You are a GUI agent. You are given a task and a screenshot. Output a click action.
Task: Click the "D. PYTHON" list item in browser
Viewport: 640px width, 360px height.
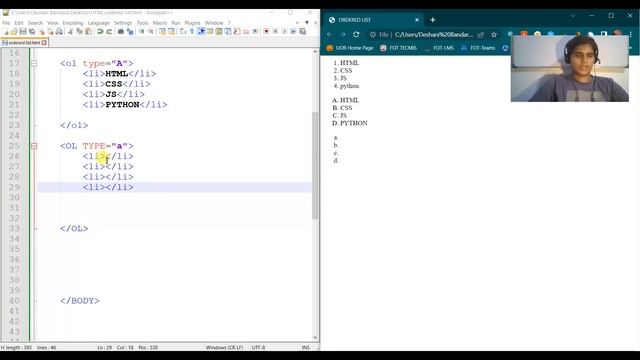(x=350, y=123)
